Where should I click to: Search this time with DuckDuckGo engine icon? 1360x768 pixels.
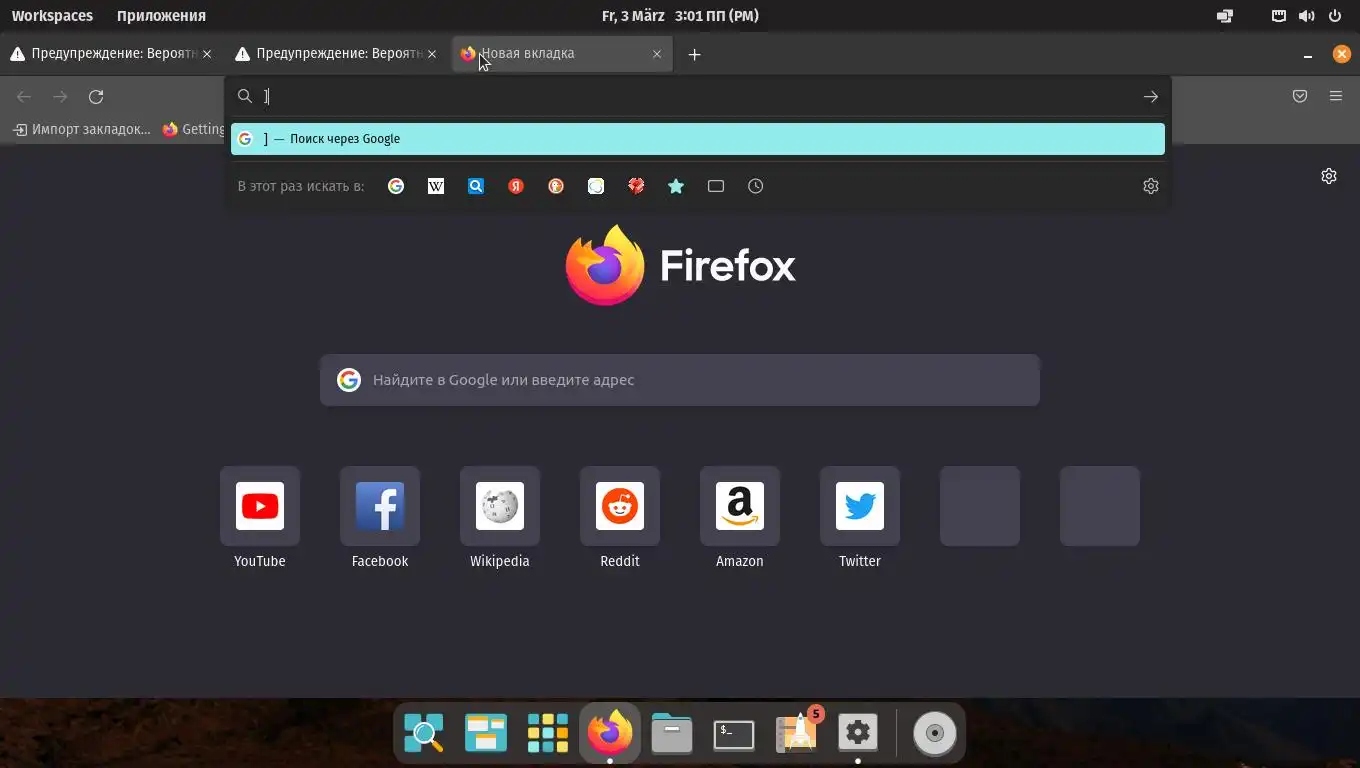tap(556, 186)
